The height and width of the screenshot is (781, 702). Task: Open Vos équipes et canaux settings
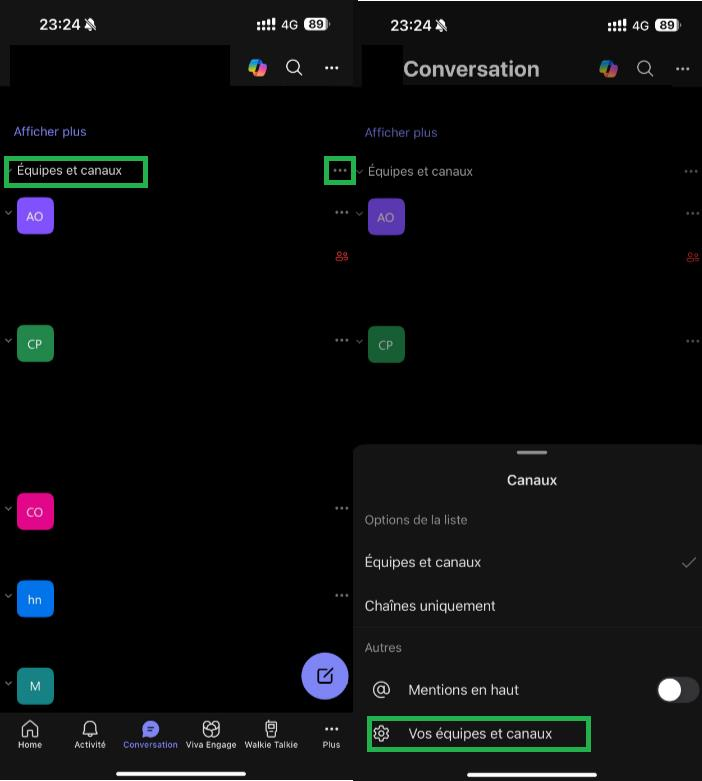pyautogui.click(x=479, y=734)
